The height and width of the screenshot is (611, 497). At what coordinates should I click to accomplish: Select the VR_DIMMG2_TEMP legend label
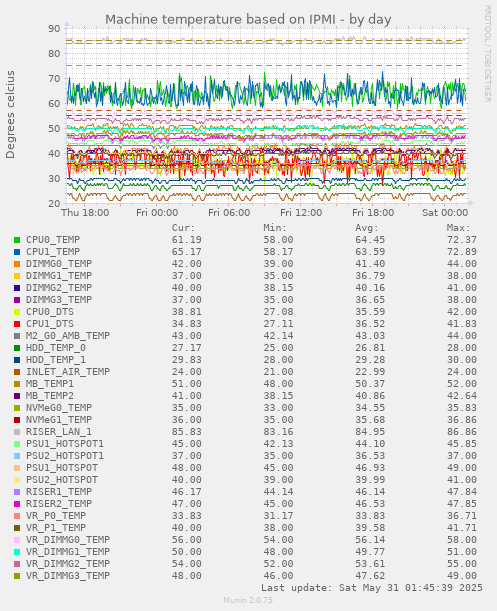[x=68, y=564]
